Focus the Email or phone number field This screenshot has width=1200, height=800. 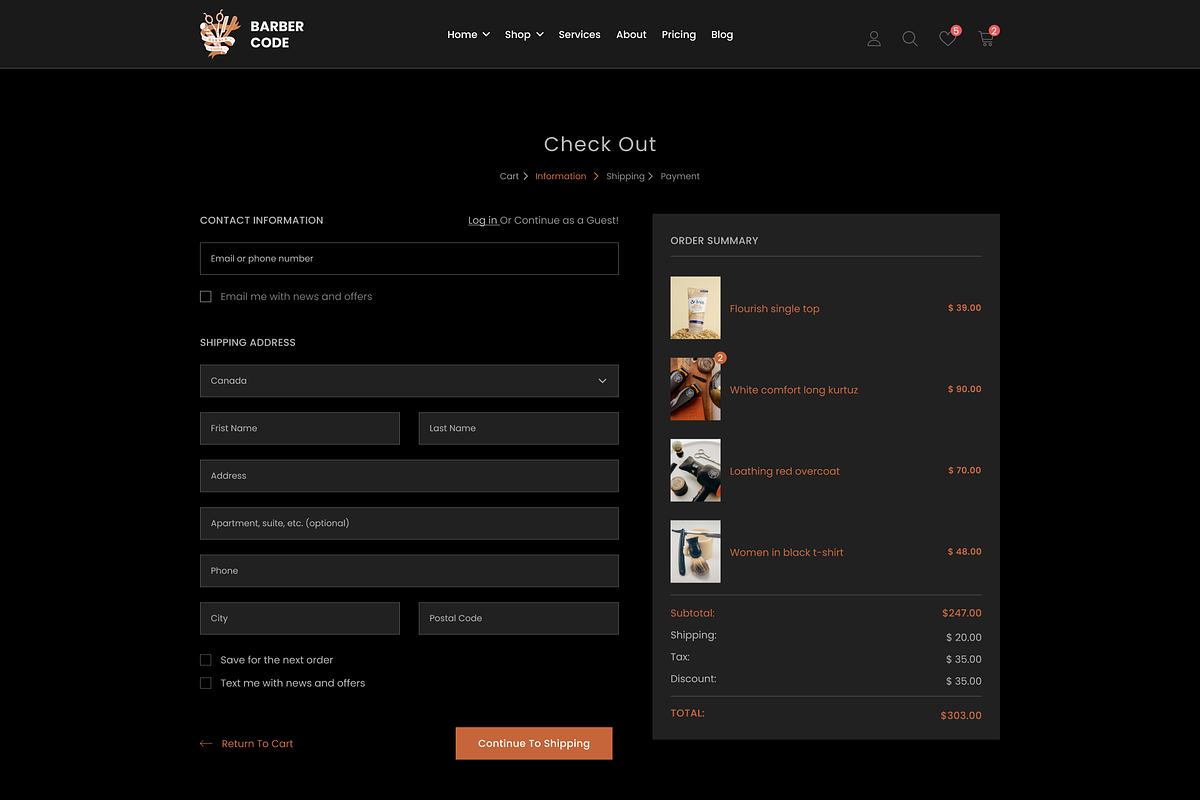(x=409, y=258)
